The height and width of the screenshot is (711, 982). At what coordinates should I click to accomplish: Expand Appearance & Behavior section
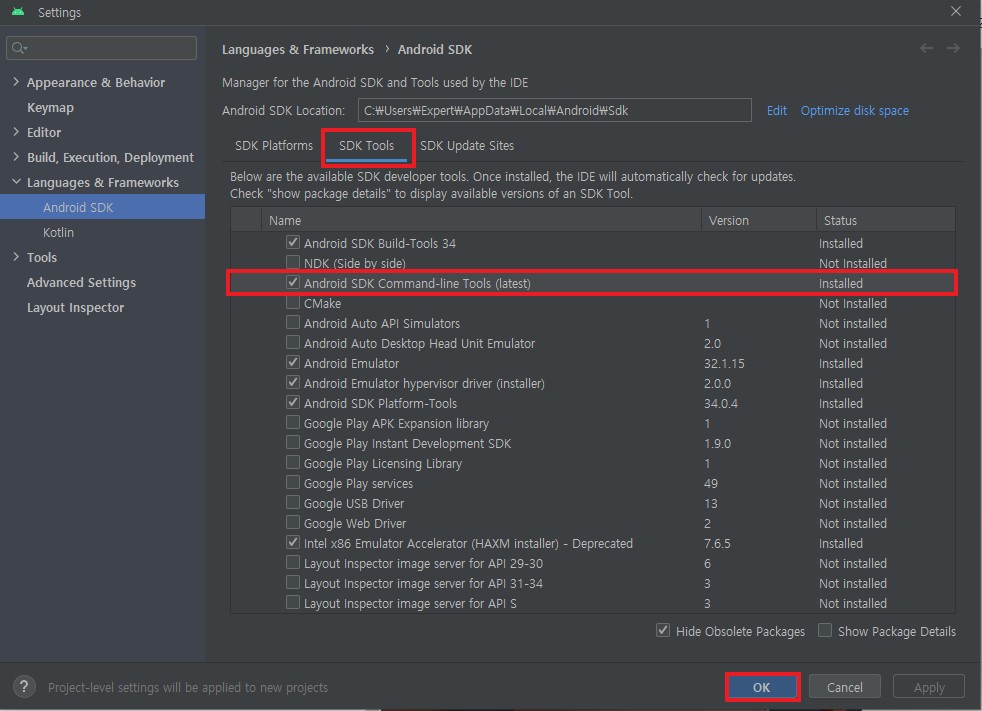(16, 82)
